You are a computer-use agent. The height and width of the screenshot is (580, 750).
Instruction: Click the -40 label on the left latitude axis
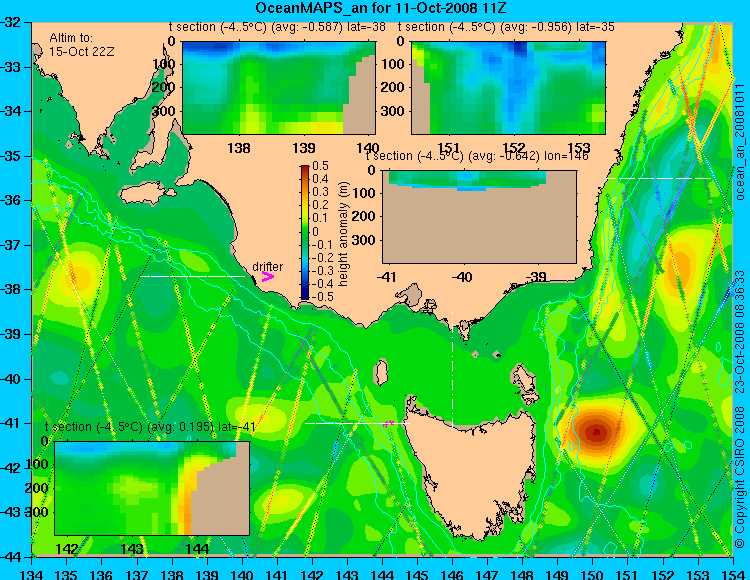[11, 379]
